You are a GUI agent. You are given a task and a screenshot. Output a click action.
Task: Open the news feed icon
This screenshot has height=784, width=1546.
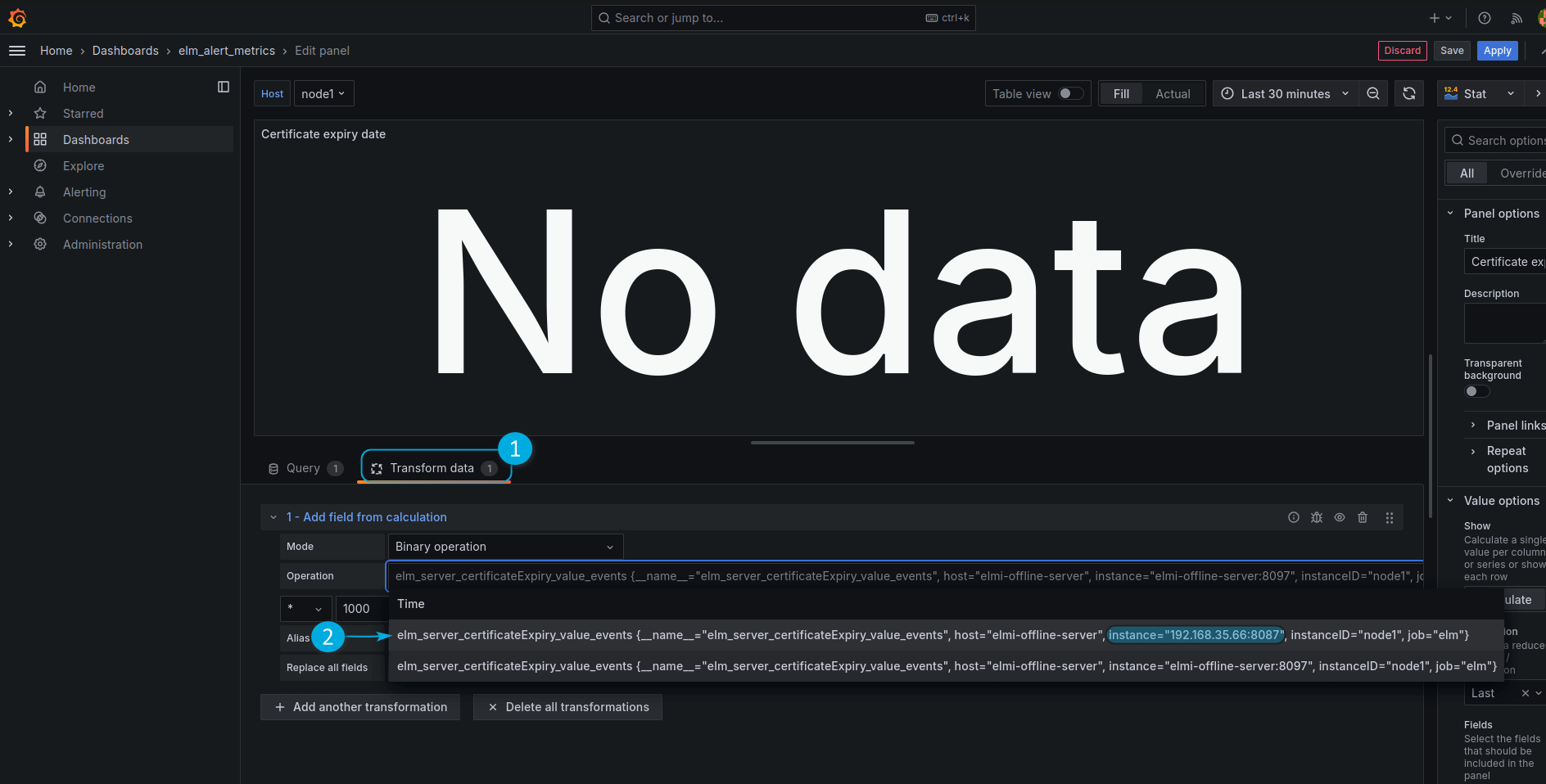point(1517,18)
